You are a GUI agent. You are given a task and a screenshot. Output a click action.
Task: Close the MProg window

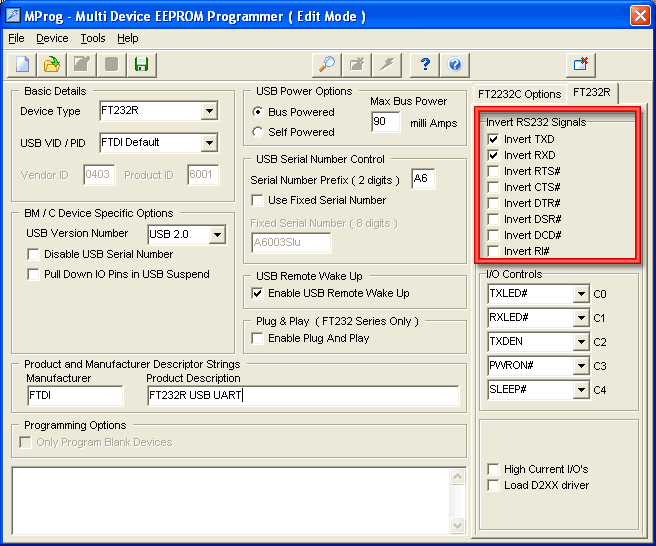[x=640, y=16]
